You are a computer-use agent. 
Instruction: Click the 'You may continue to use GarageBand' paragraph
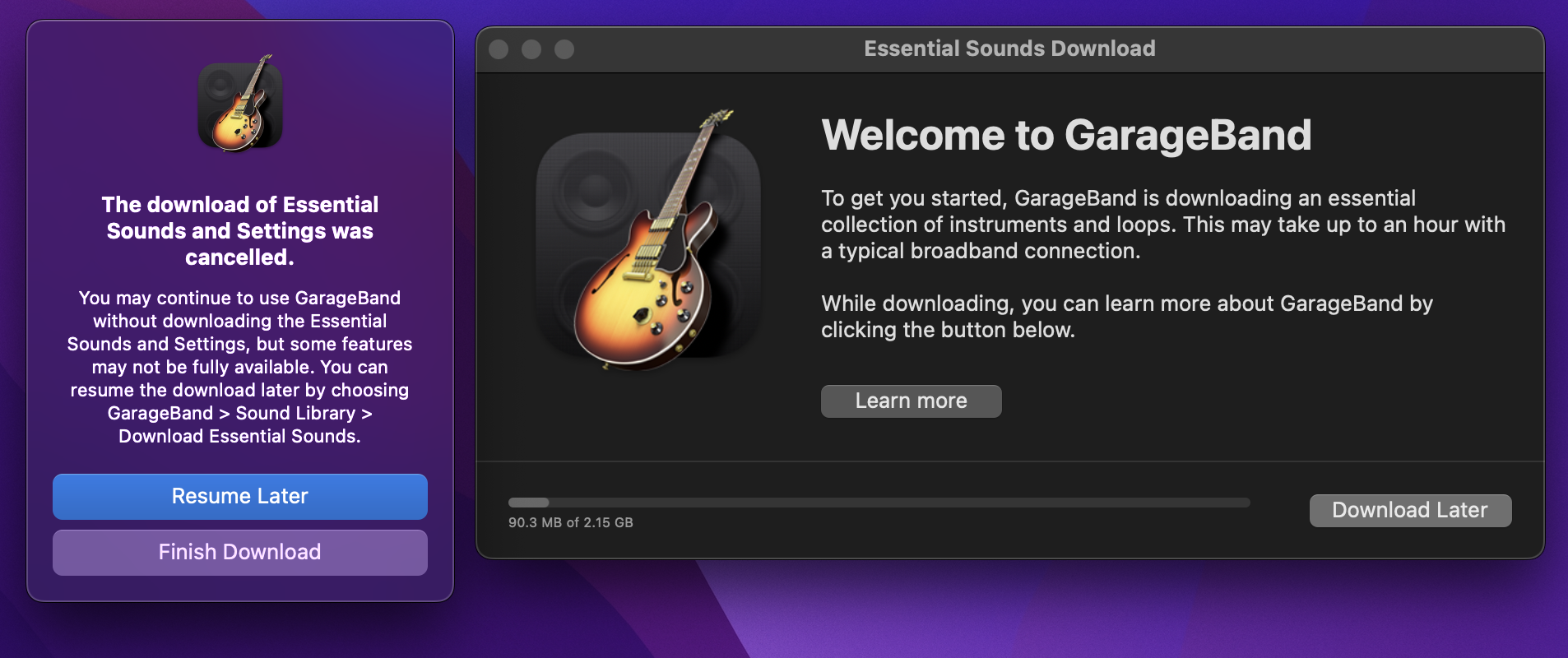[240, 367]
